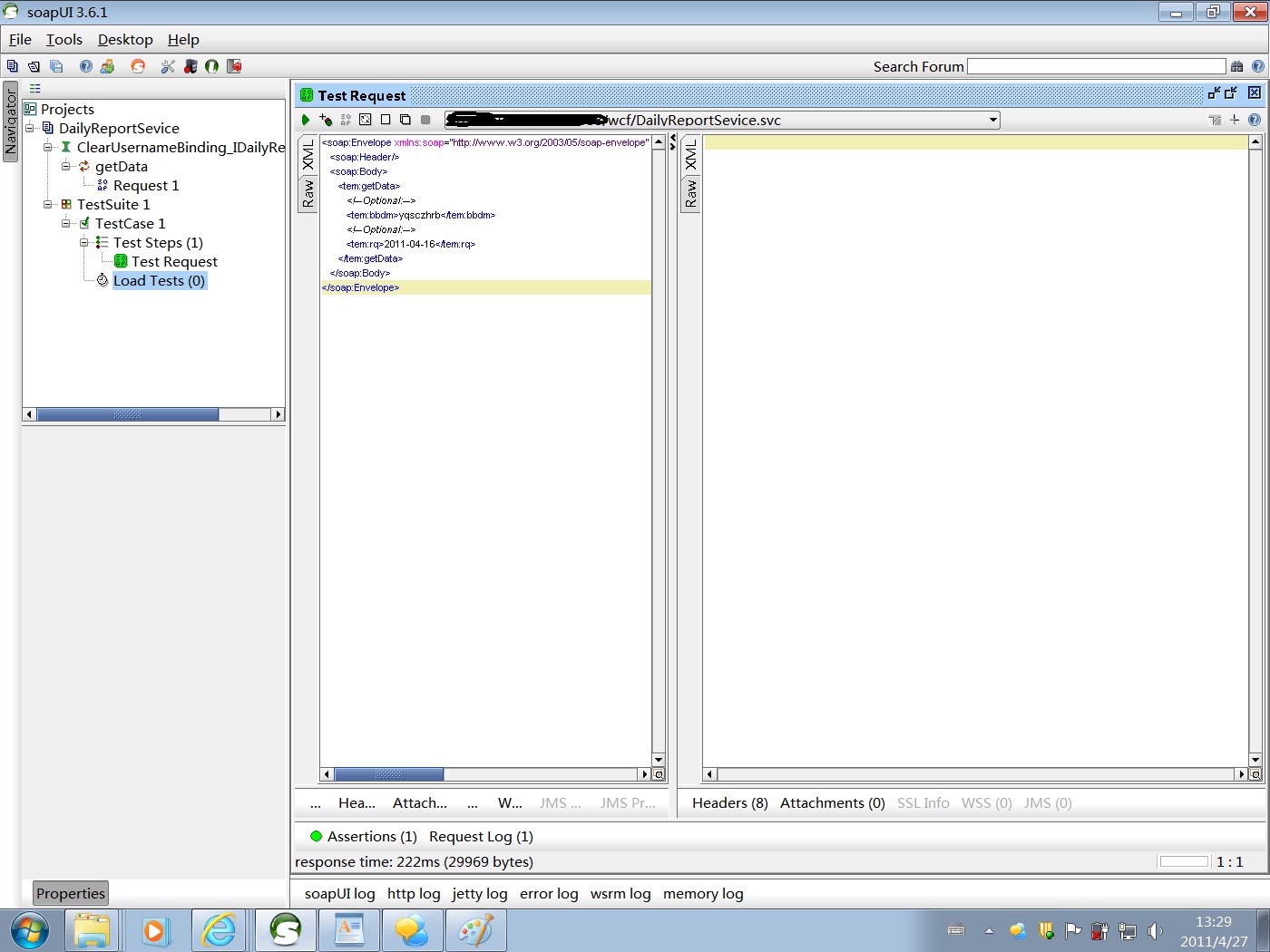The width and height of the screenshot is (1270, 952).
Task: Click the splitter collapse arrows between editors
Action: 672,142
